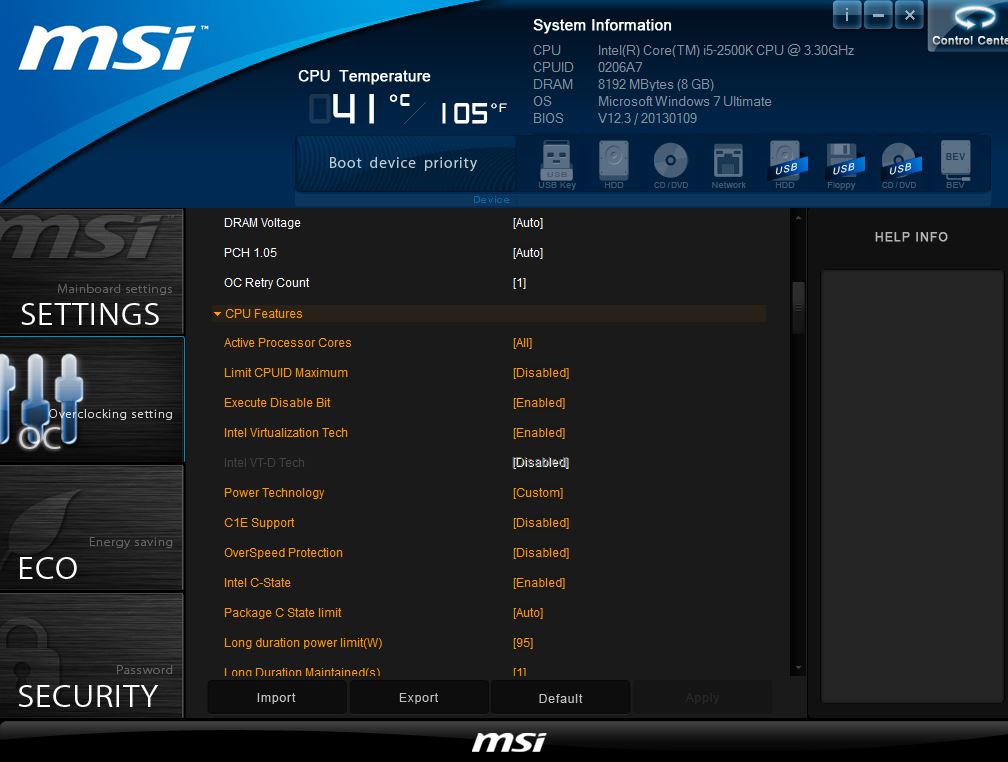Edit OC Retry Count [1] value
This screenshot has height=762, width=1008.
519,283
